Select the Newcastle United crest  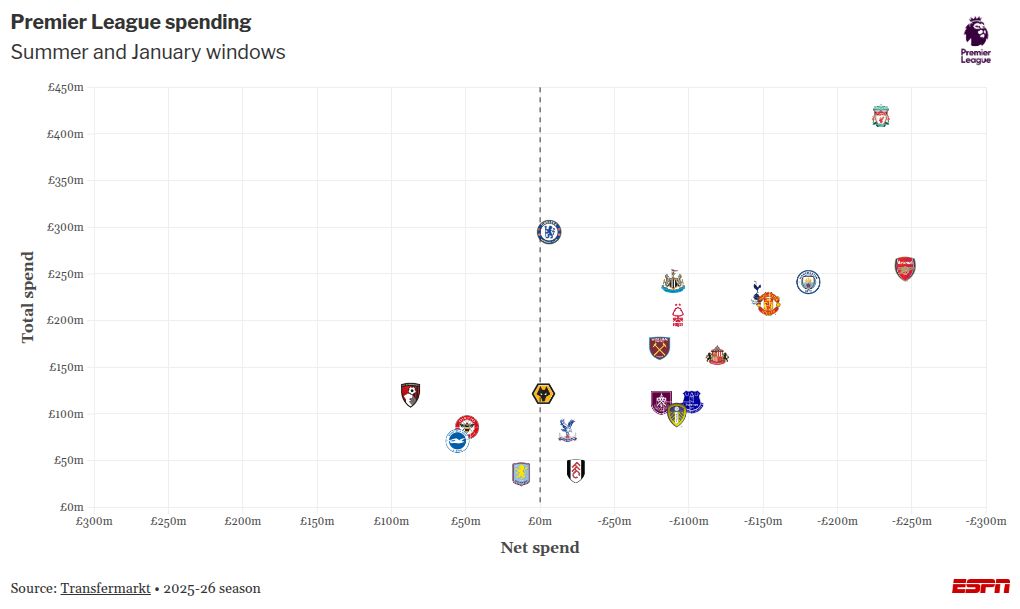tap(673, 281)
